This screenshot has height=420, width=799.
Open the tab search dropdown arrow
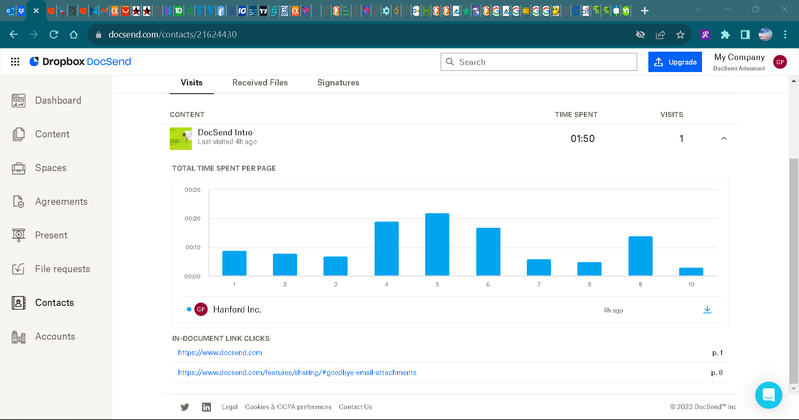click(x=699, y=10)
